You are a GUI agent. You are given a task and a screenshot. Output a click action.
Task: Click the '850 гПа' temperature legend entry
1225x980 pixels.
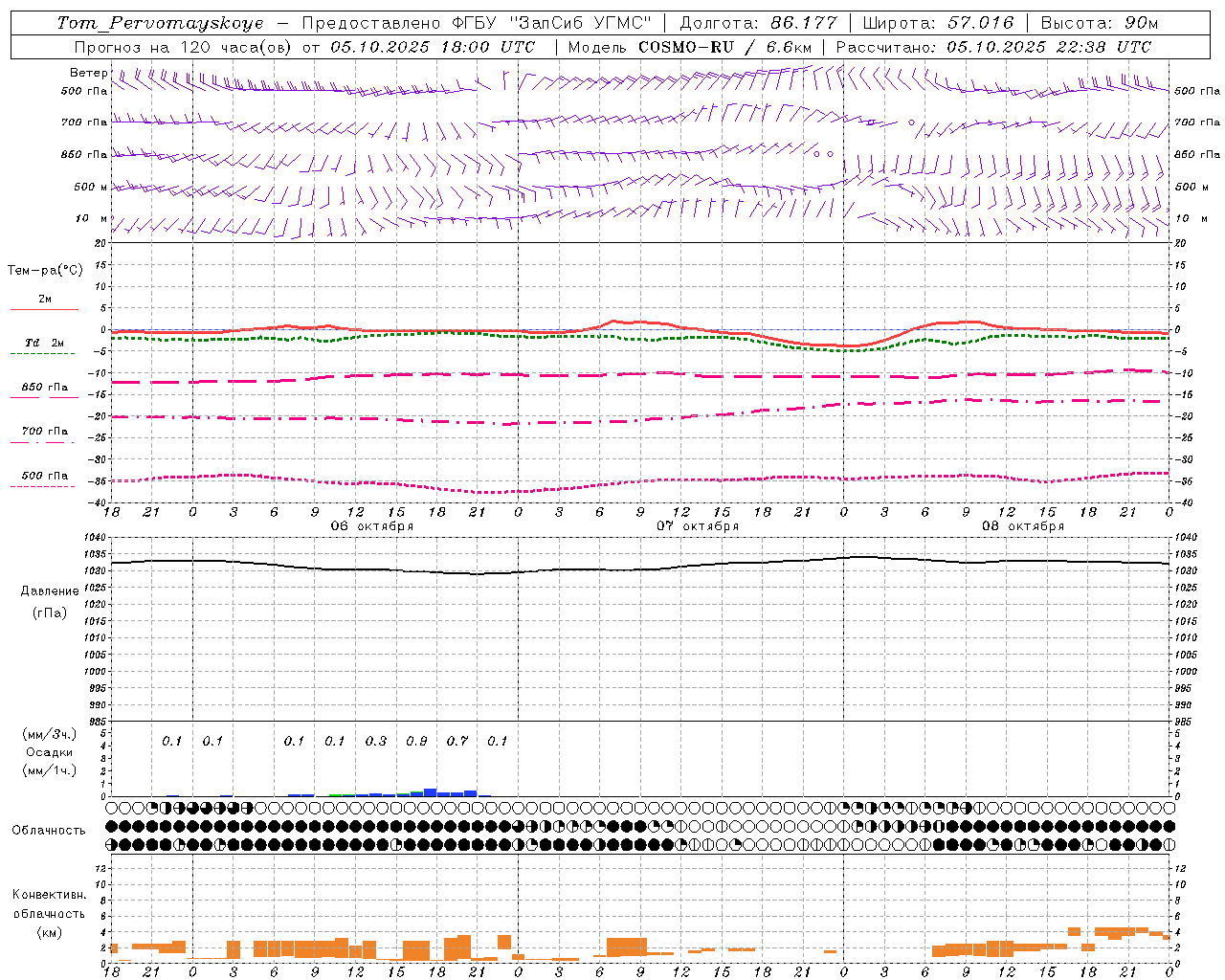tap(45, 388)
